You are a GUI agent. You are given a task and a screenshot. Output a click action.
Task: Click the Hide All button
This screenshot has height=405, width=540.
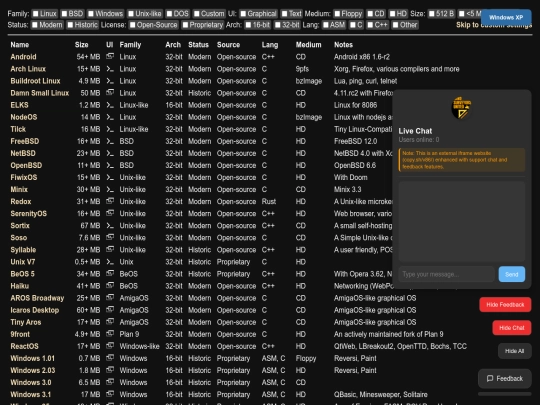pos(515,351)
